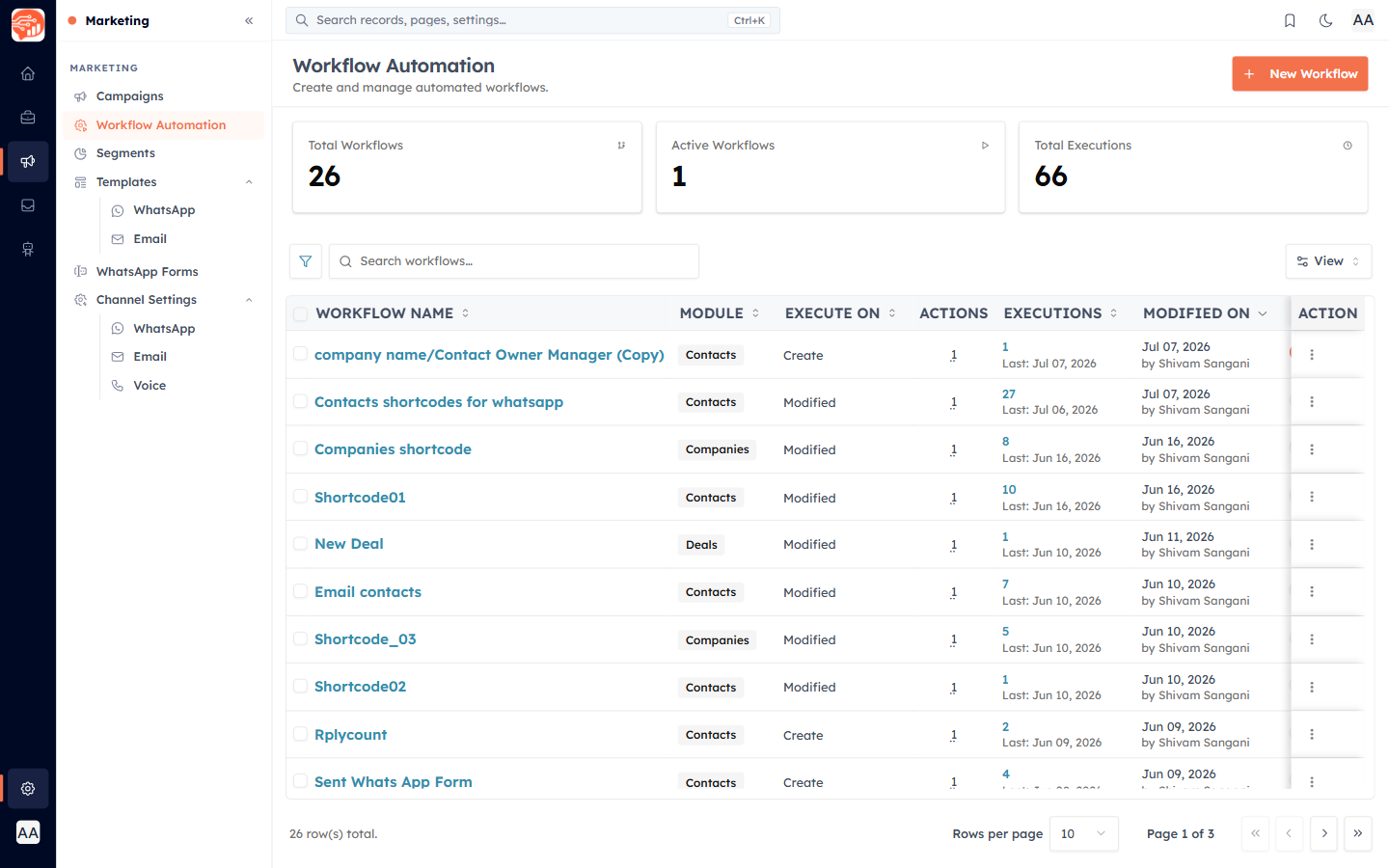1389x868 pixels.
Task: Click the New Workflow button
Action: 1299,73
